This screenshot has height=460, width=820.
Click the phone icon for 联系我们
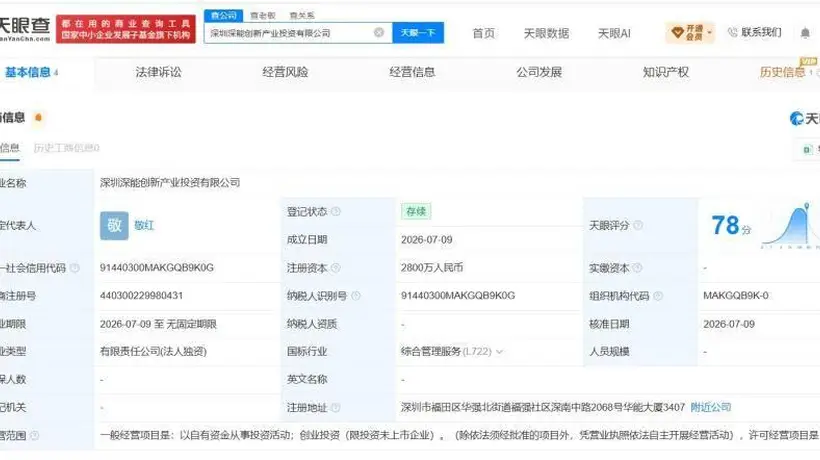[733, 32]
